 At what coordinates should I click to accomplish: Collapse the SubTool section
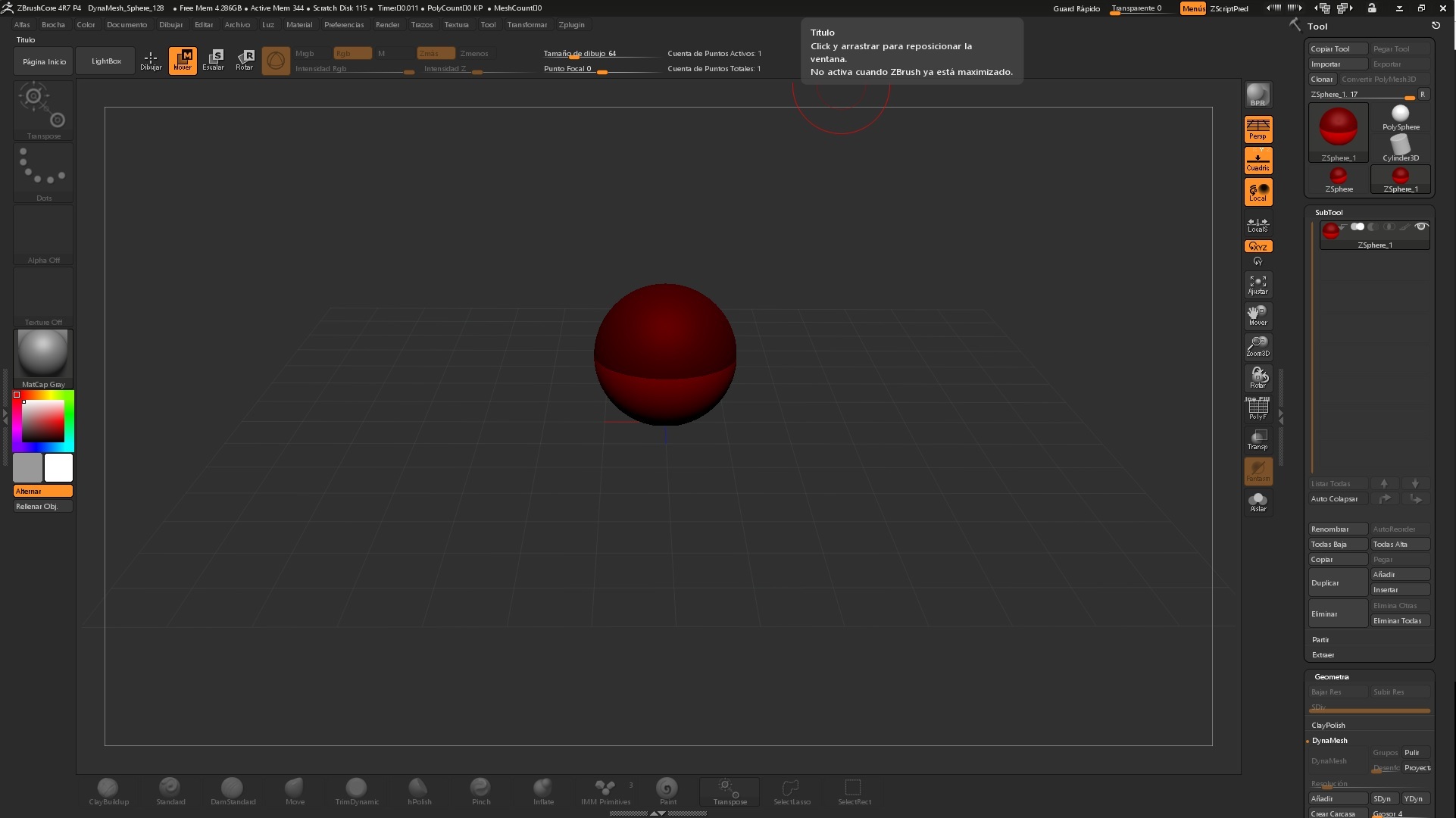[x=1329, y=212]
